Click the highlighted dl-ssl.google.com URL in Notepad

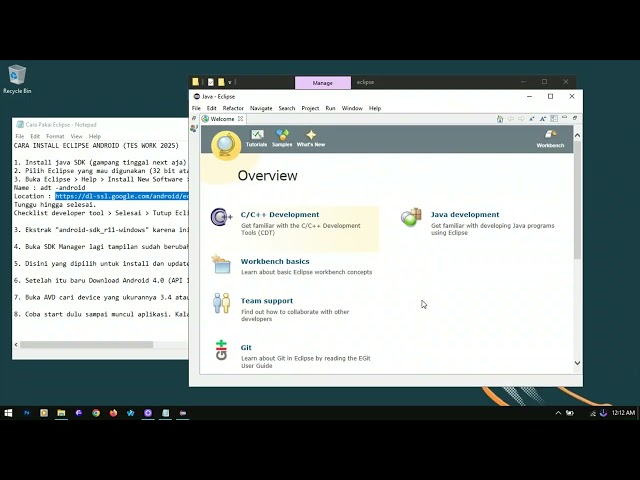click(x=122, y=196)
